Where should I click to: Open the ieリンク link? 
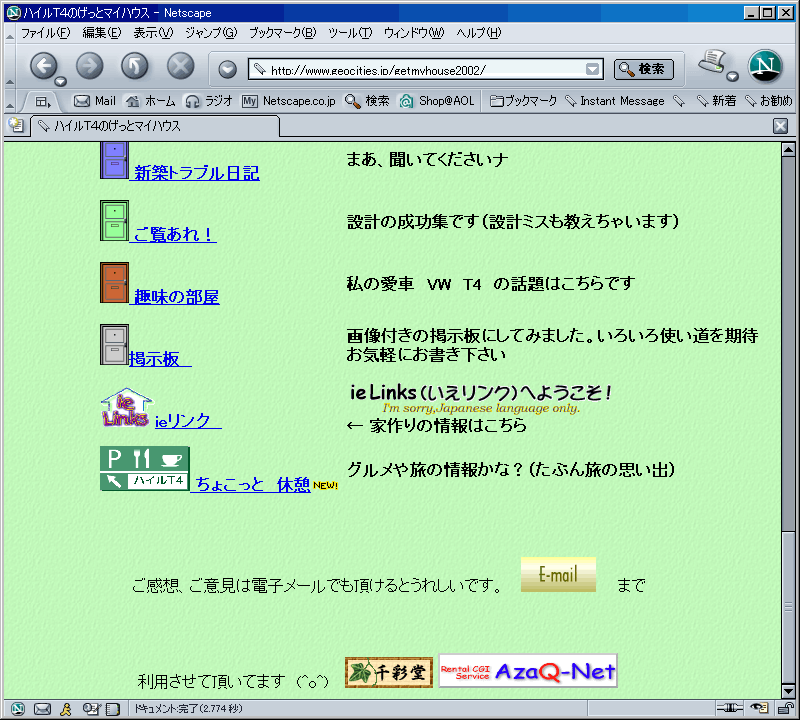187,421
